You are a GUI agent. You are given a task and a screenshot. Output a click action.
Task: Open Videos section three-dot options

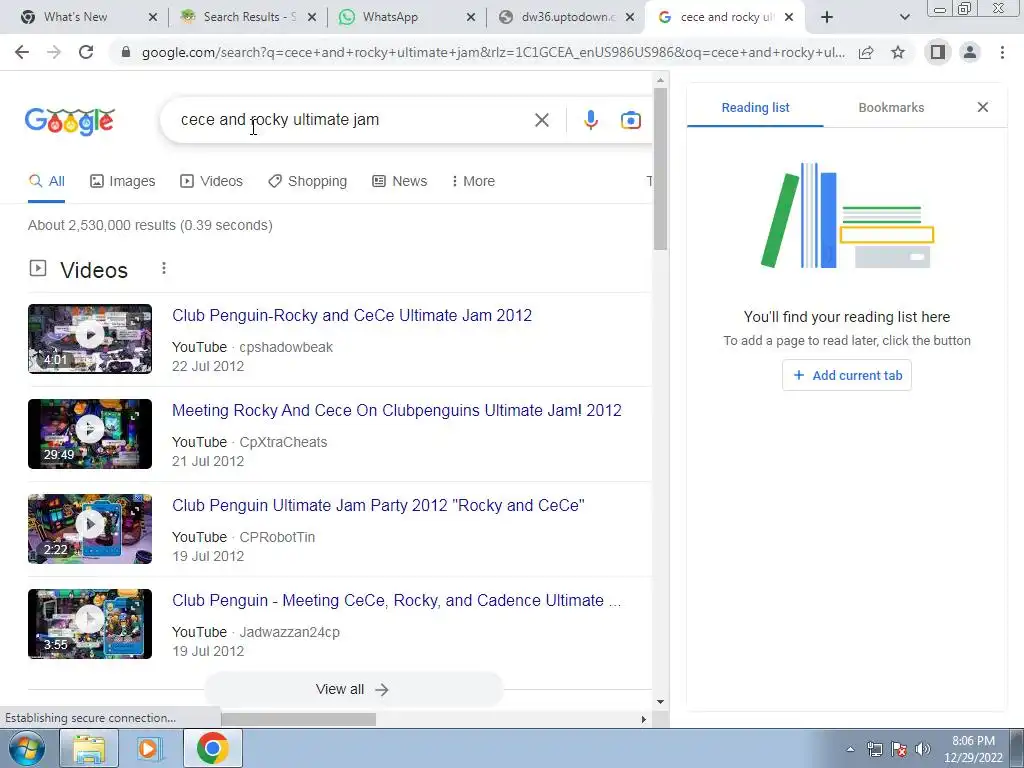164,268
